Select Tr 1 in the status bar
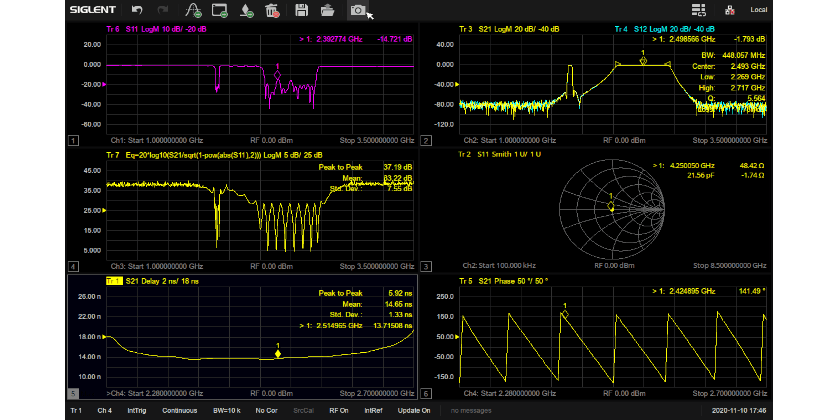Image resolution: width=840 pixels, height=420 pixels. coord(76,410)
